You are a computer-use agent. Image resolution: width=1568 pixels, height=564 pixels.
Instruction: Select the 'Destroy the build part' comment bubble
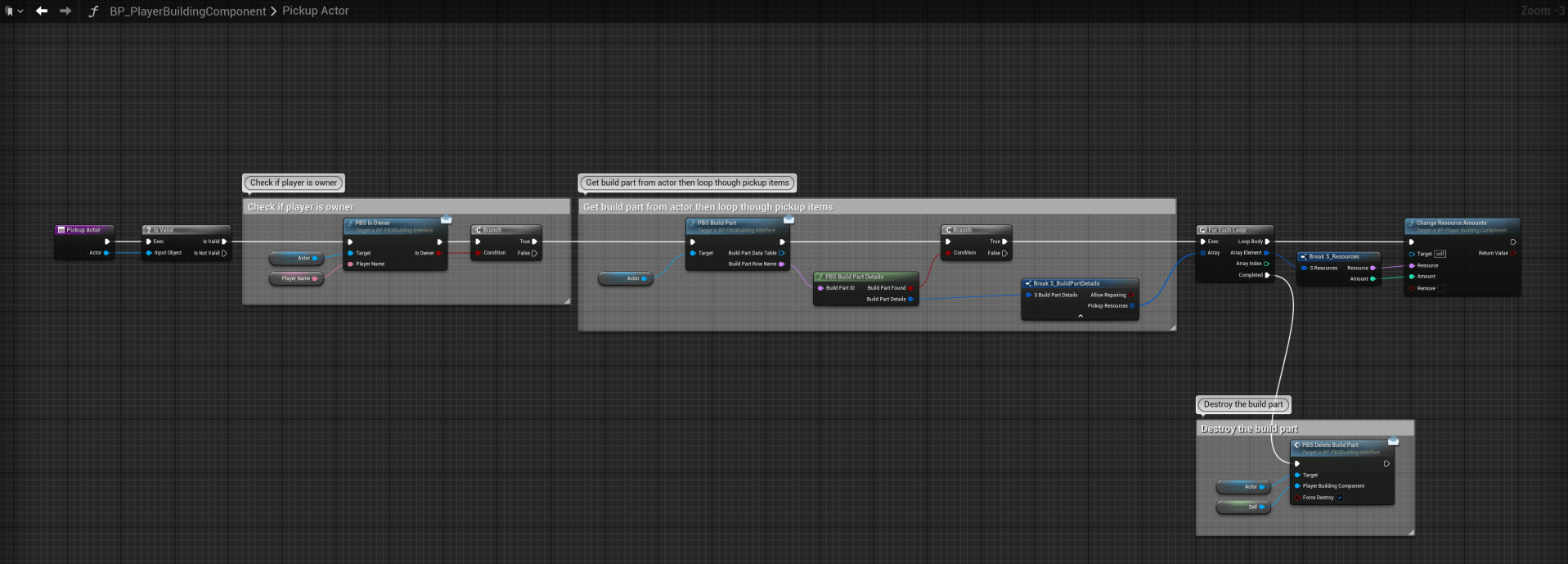pyautogui.click(x=1242, y=404)
